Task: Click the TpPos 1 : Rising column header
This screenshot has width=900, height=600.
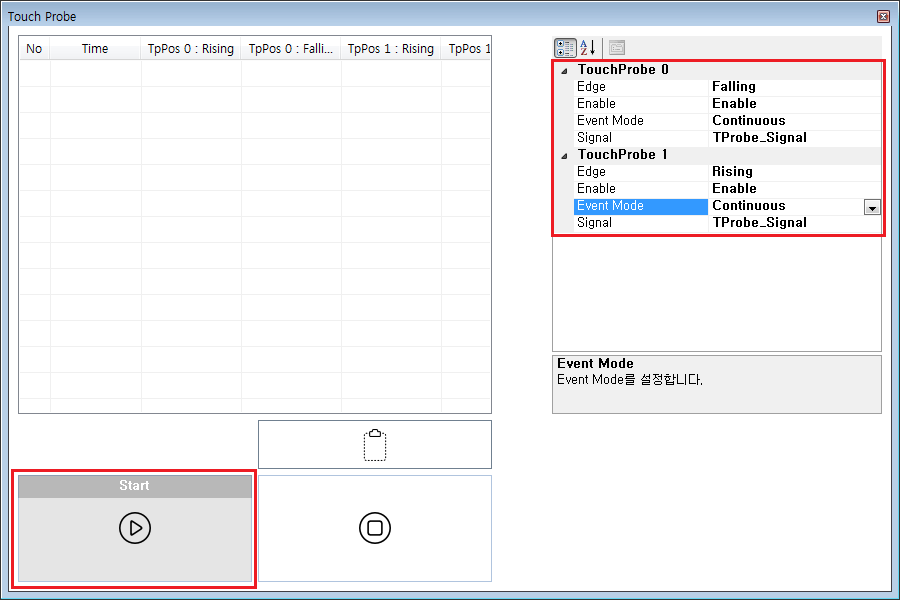Action: [x=390, y=49]
